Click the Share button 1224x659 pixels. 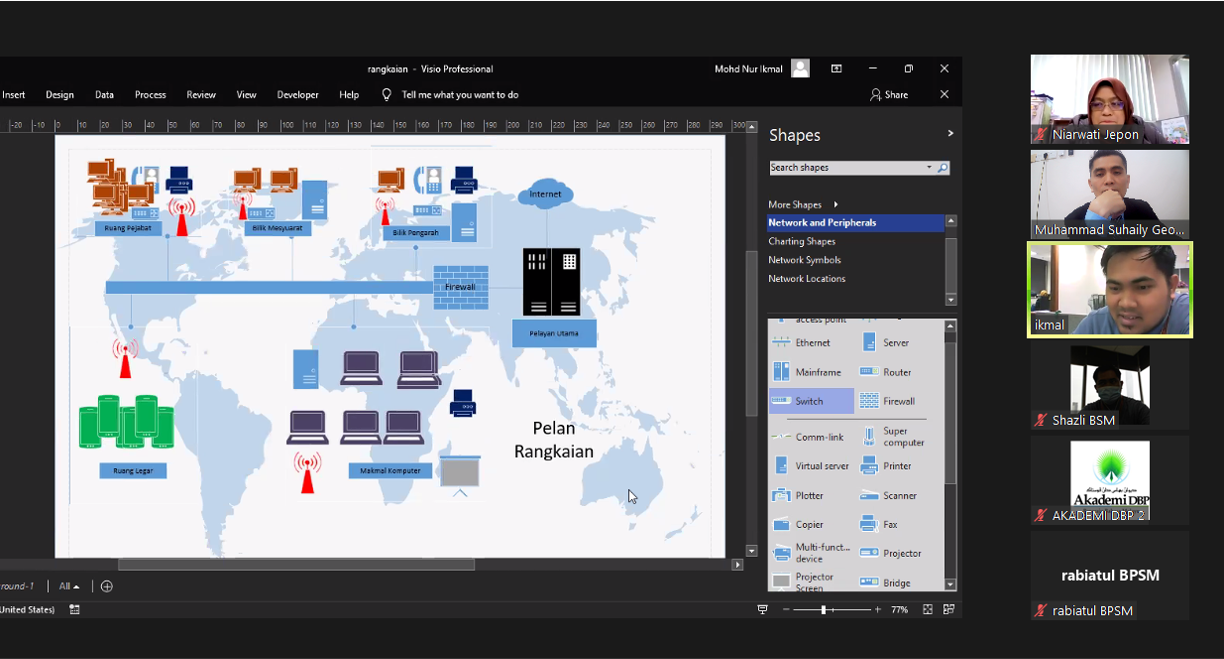(889, 95)
